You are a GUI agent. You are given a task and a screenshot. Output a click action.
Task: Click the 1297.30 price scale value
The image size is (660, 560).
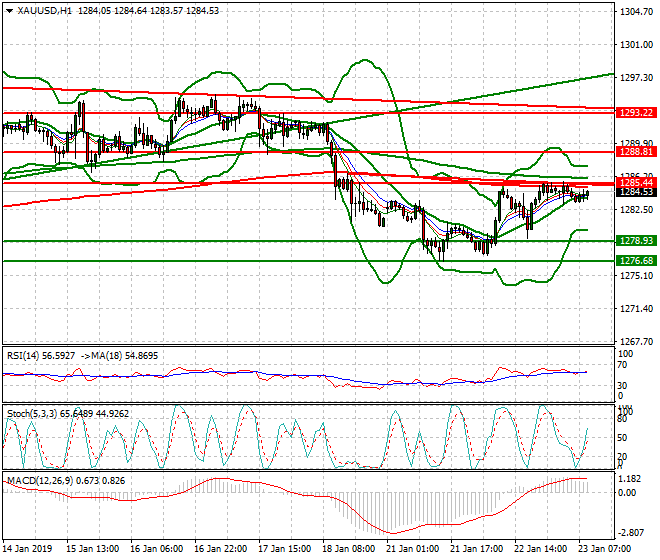636,78
